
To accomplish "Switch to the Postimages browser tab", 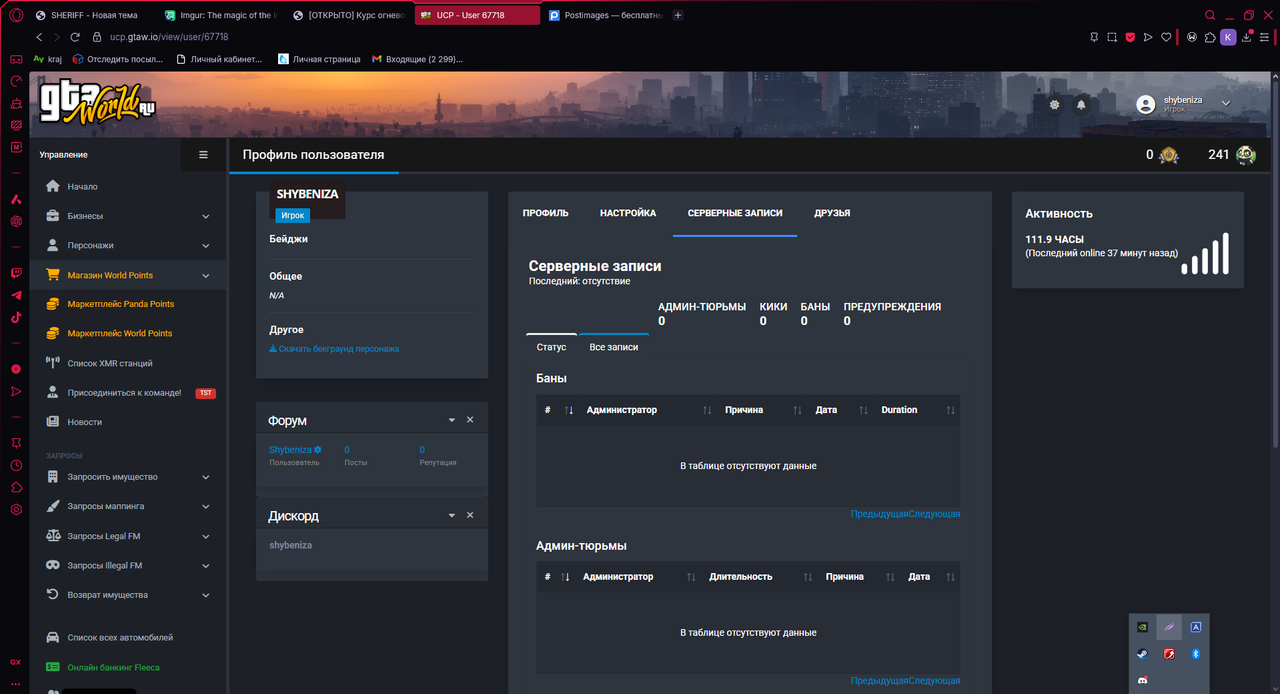I will click(606, 15).
